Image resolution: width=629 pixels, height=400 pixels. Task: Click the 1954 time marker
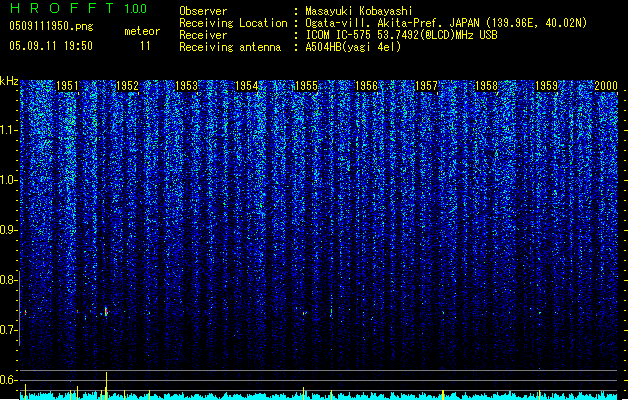click(x=247, y=85)
